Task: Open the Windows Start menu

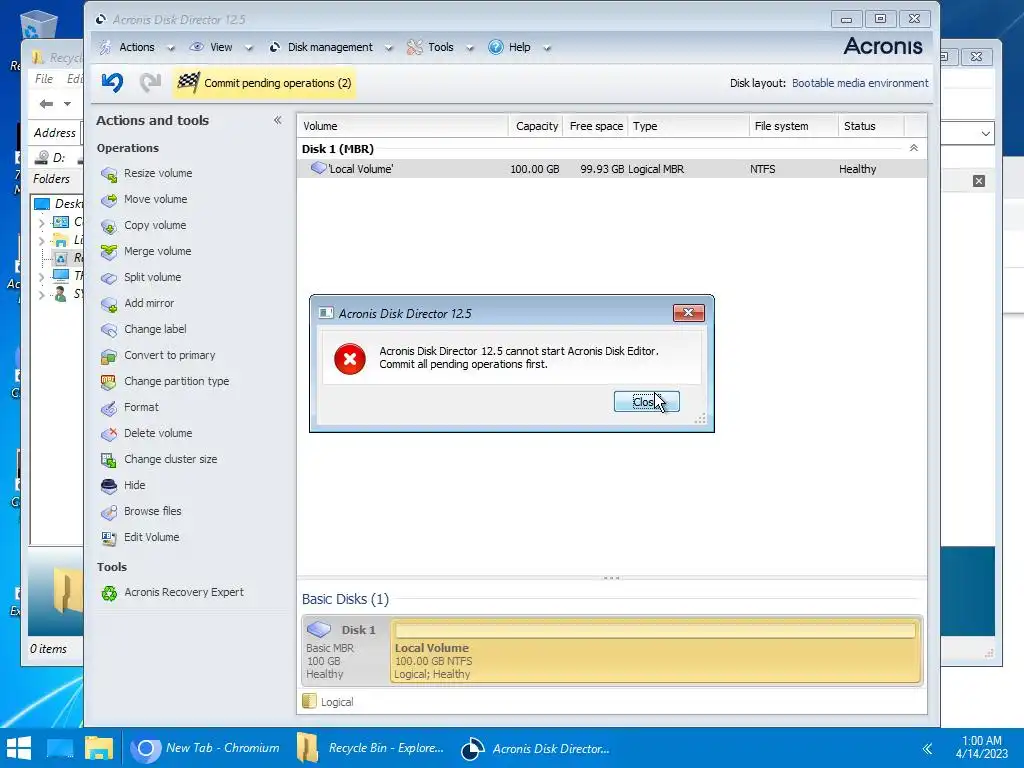Action: coord(18,748)
